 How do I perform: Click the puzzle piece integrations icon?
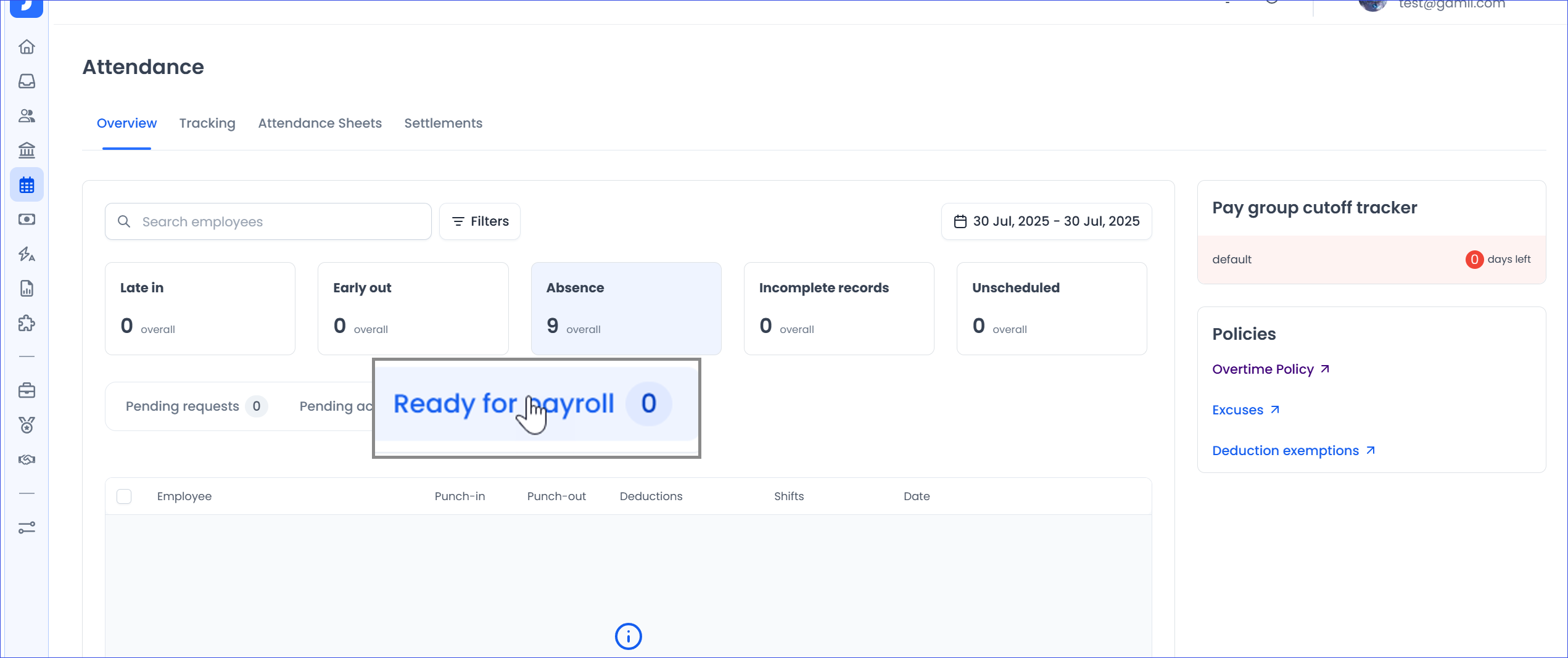(27, 323)
